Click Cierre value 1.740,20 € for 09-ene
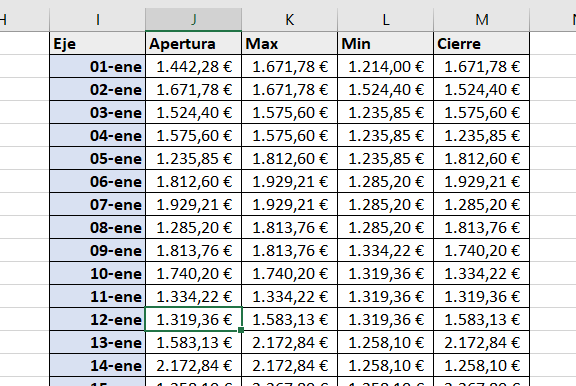The image size is (576, 386). coord(482,250)
